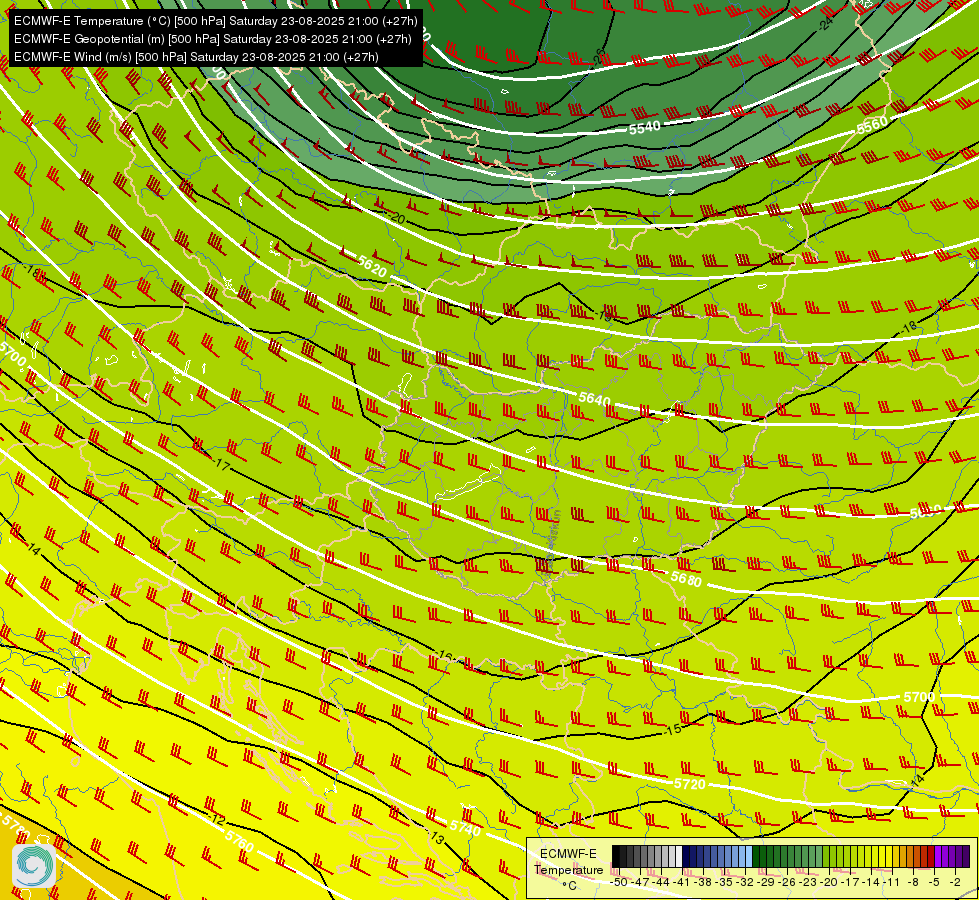This screenshot has height=900, width=979.
Task: Click the -29 value in the legend
Action: tap(766, 882)
